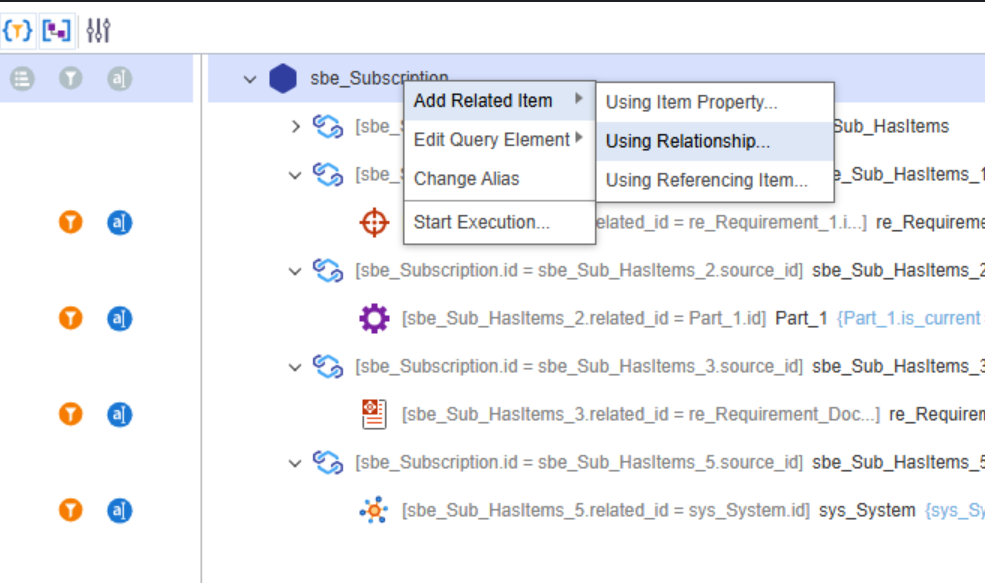The height and width of the screenshot is (583, 985).
Task: Click the sys_System node icon
Action: click(x=373, y=511)
